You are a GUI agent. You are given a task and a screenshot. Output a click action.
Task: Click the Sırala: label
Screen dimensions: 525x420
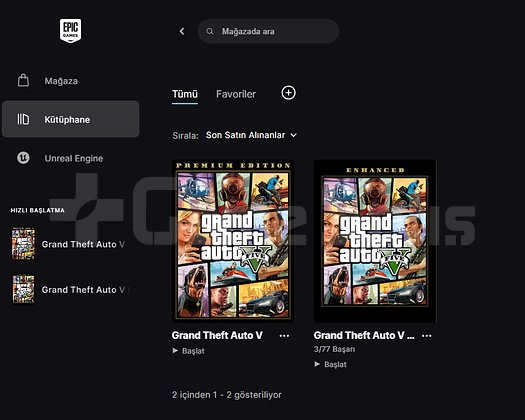pyautogui.click(x=185, y=135)
